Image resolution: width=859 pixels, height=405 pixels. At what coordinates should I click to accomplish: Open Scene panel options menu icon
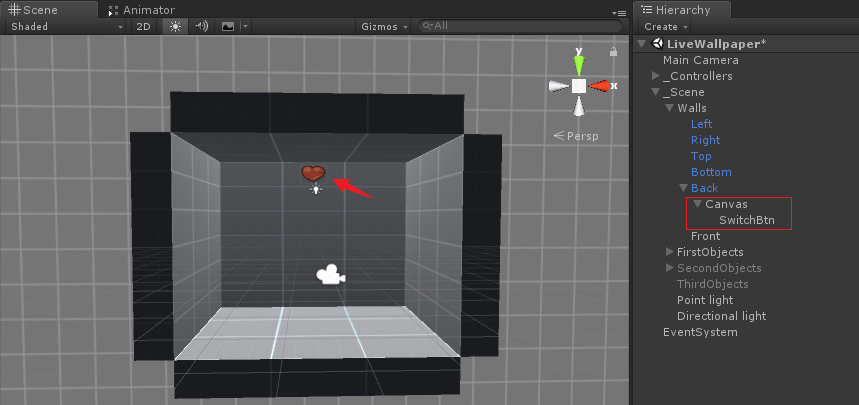(619, 13)
